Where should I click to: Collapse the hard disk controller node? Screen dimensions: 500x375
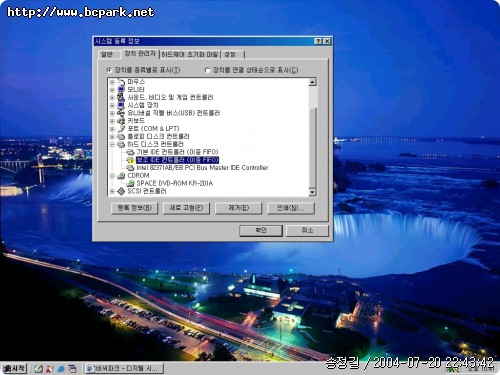pos(112,145)
